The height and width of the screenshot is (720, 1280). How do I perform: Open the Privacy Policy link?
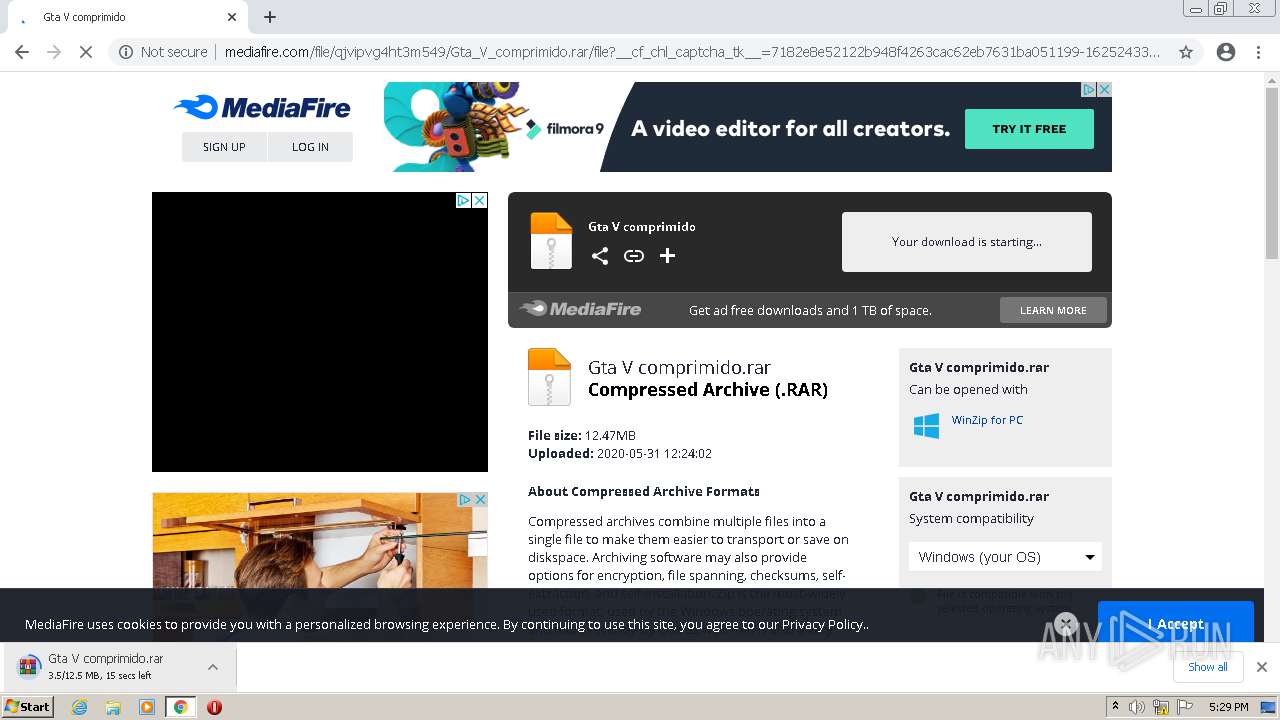pyautogui.click(x=823, y=624)
